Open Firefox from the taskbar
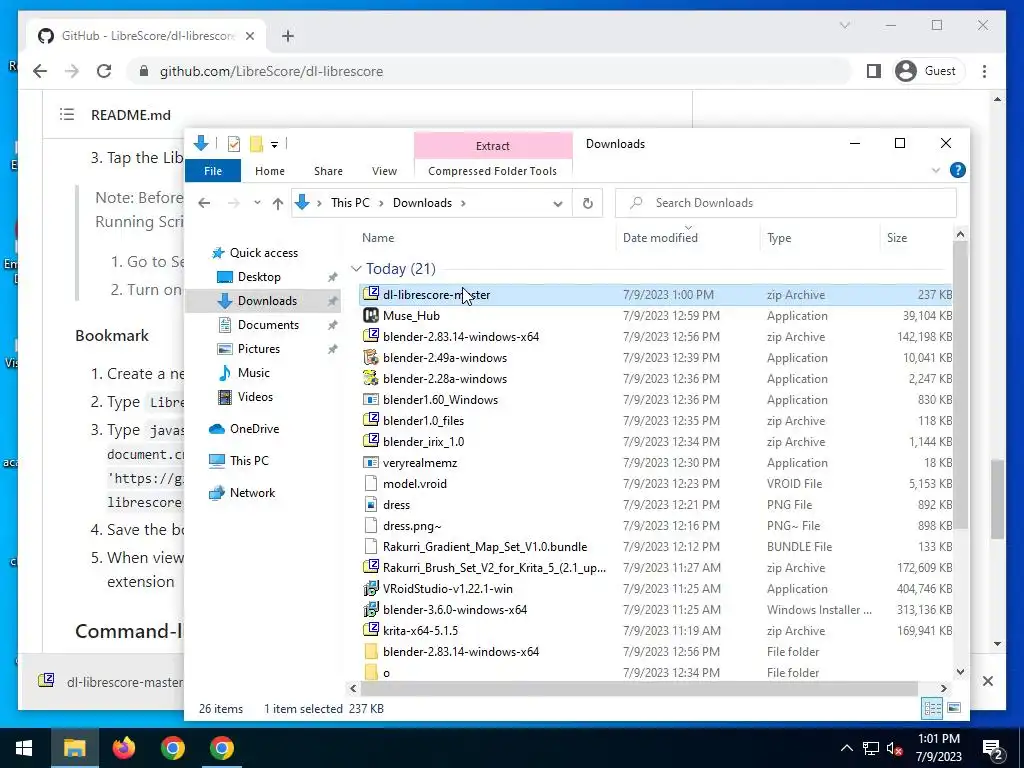Viewport: 1024px width, 768px height. tap(123, 748)
